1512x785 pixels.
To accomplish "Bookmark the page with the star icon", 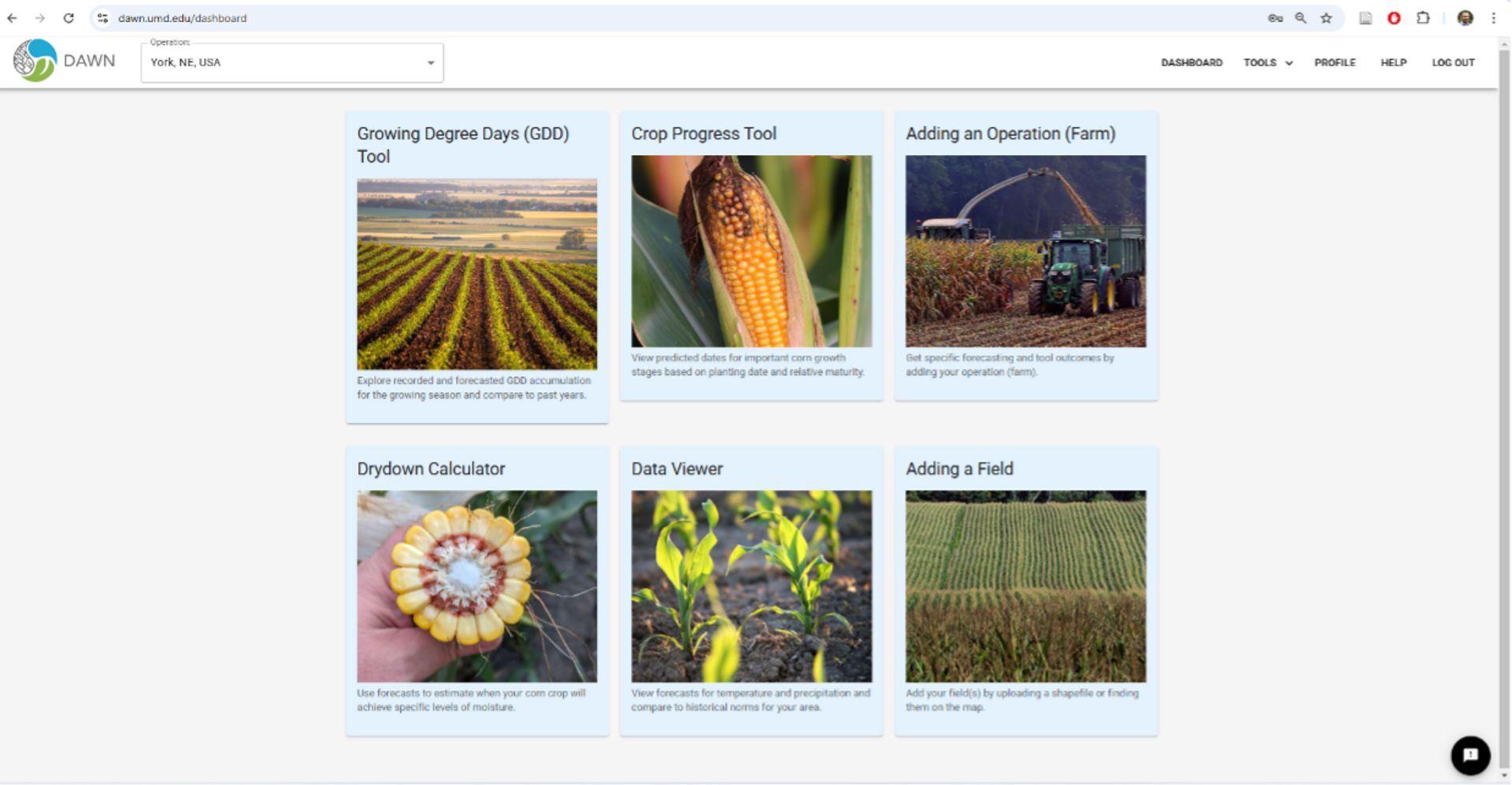I will point(1327,18).
